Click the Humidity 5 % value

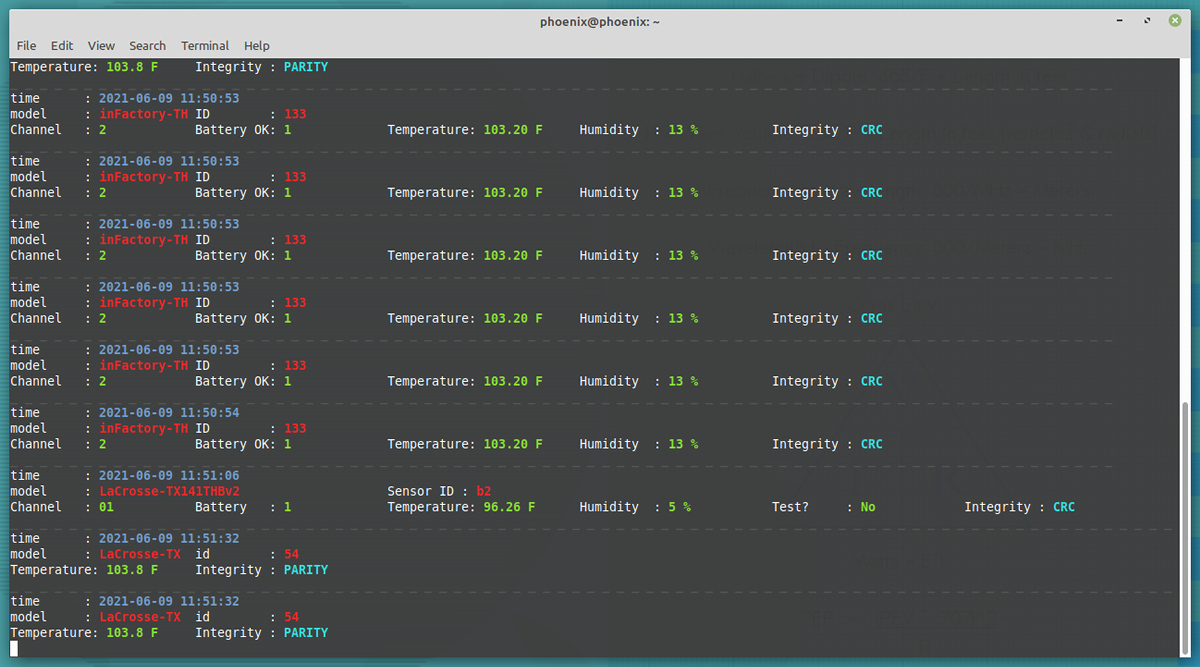678,506
